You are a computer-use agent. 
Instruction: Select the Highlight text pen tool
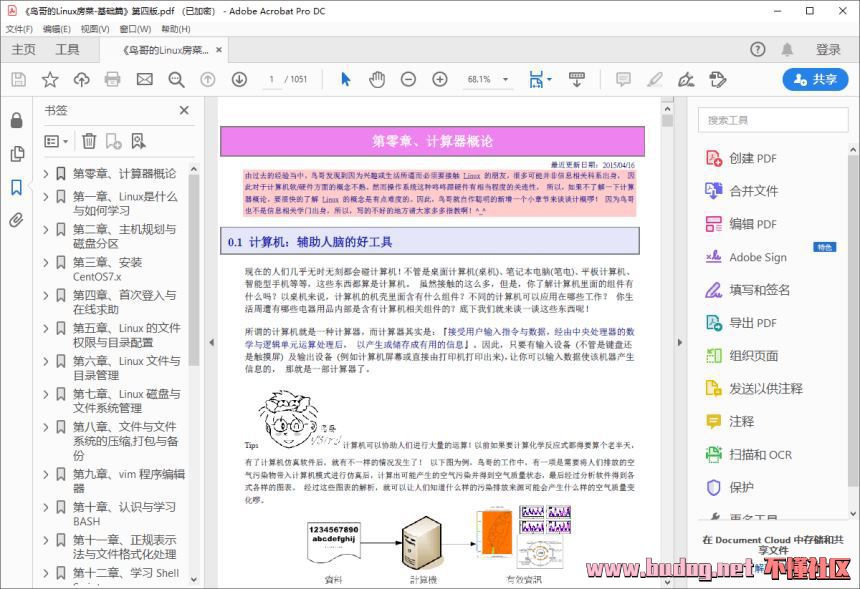(654, 80)
